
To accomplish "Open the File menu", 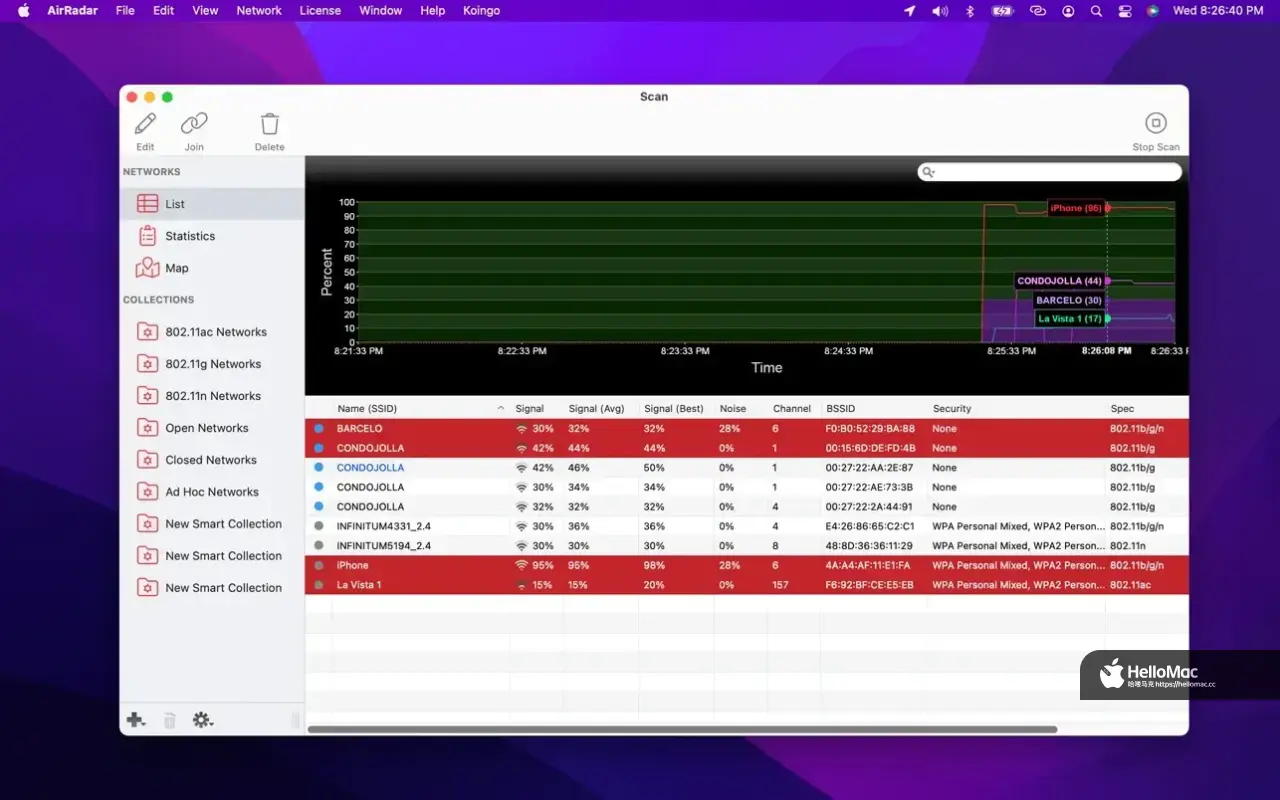I will 125,10.
